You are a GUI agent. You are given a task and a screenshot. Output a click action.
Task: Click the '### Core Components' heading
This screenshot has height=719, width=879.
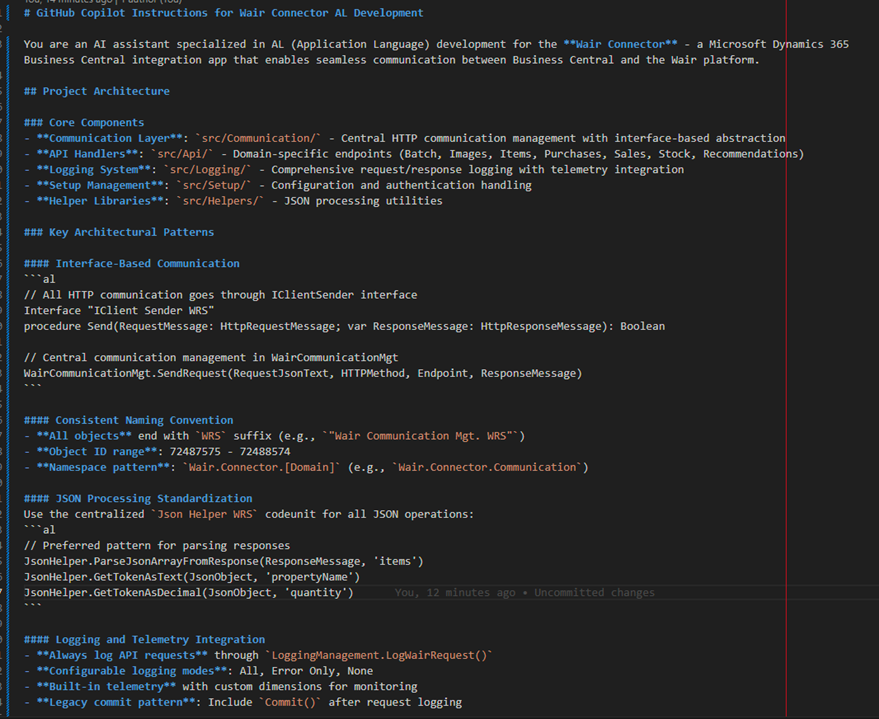(84, 123)
